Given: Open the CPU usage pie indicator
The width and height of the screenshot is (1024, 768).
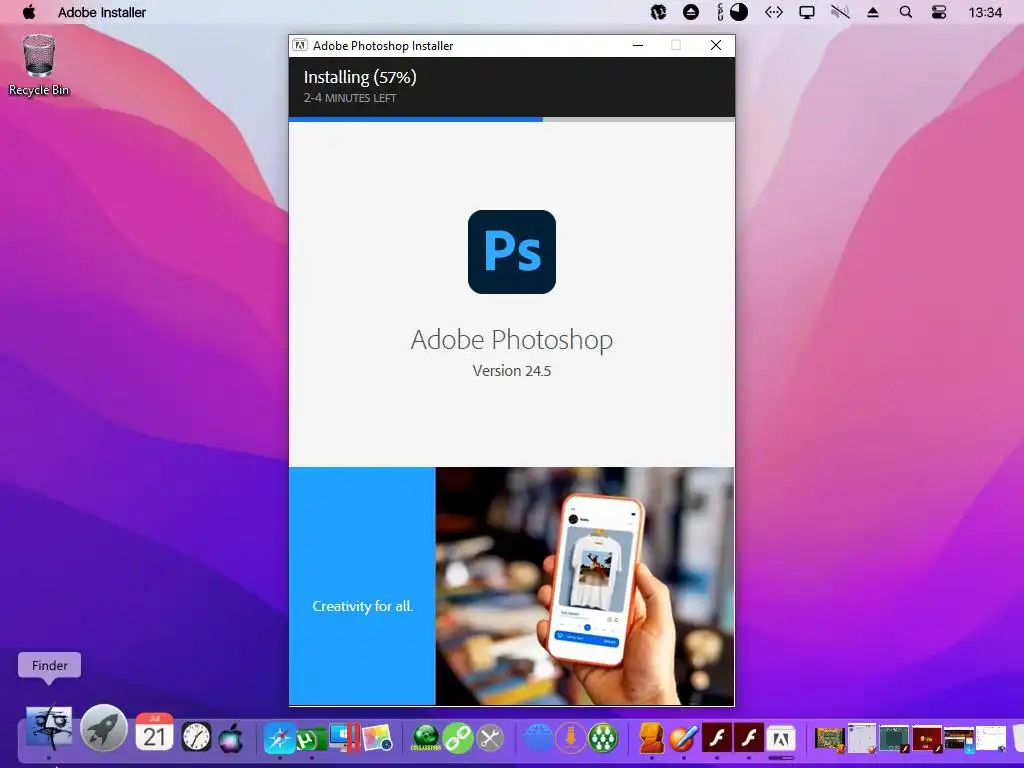Looking at the screenshot, I should [x=739, y=12].
